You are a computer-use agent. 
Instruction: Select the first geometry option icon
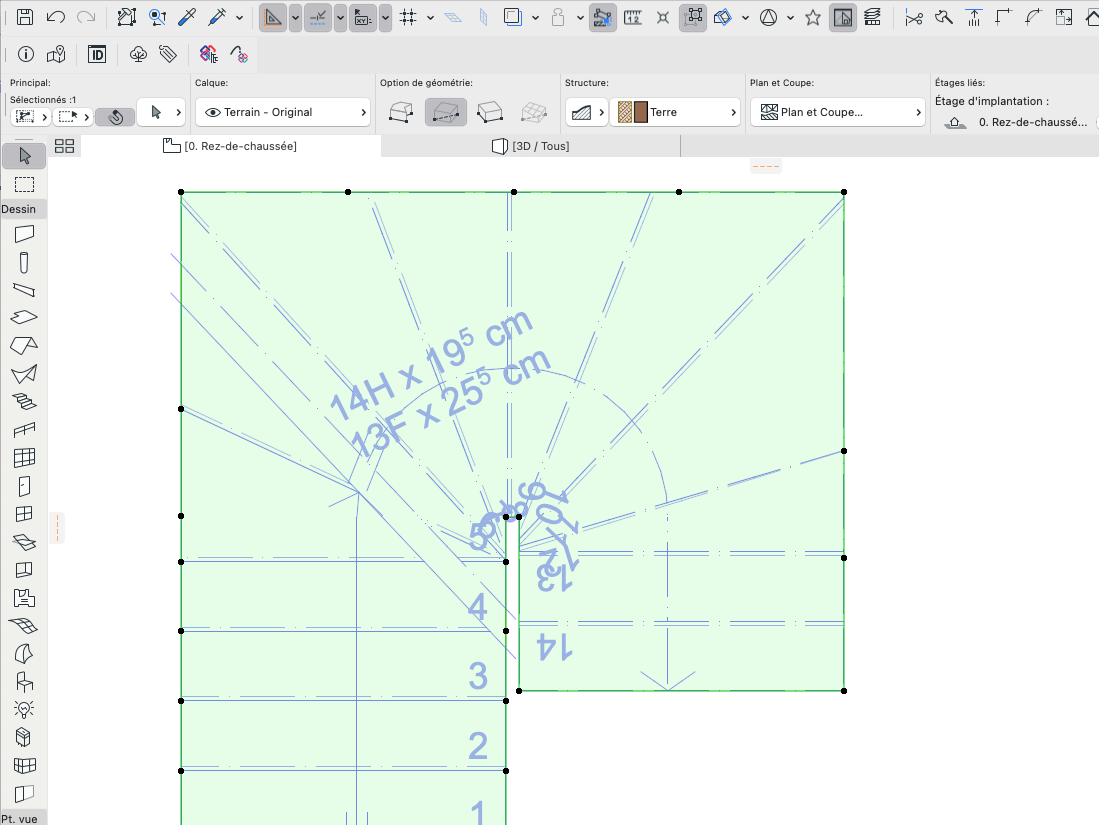click(400, 112)
